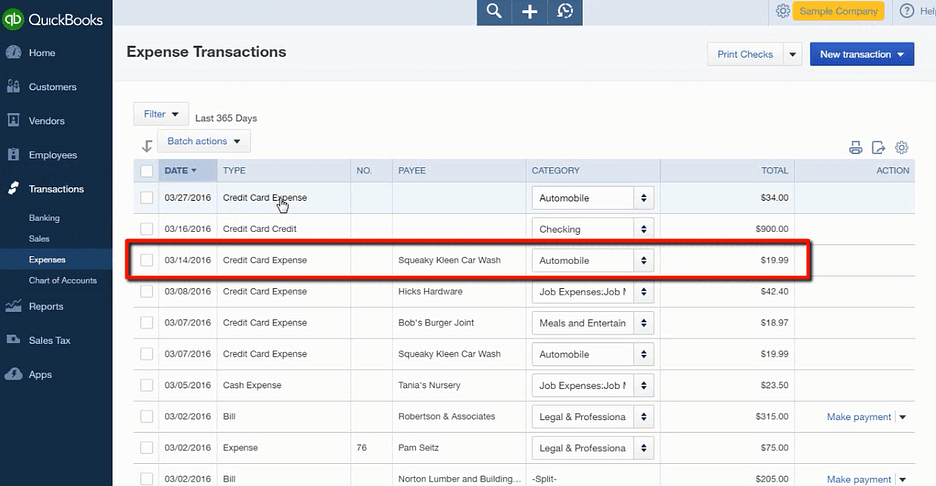This screenshot has width=936, height=486.
Task: Click the Home dashboard icon in sidebar
Action: [x=13, y=53]
